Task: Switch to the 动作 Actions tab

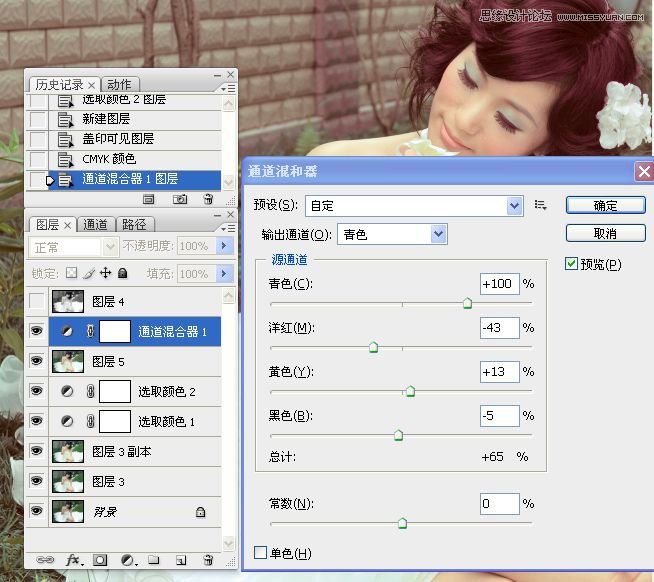Action: coord(119,84)
